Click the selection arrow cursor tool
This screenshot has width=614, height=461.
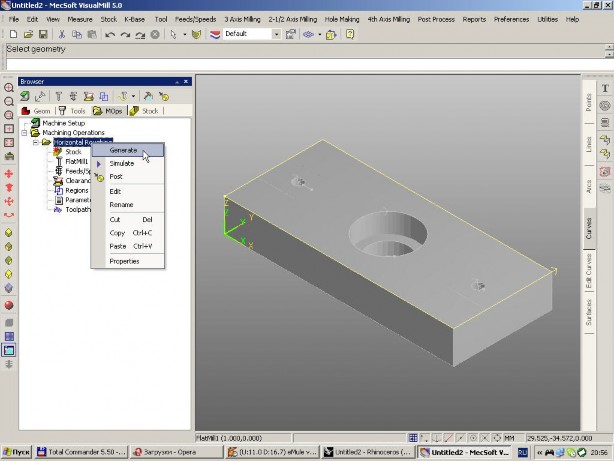coord(173,34)
